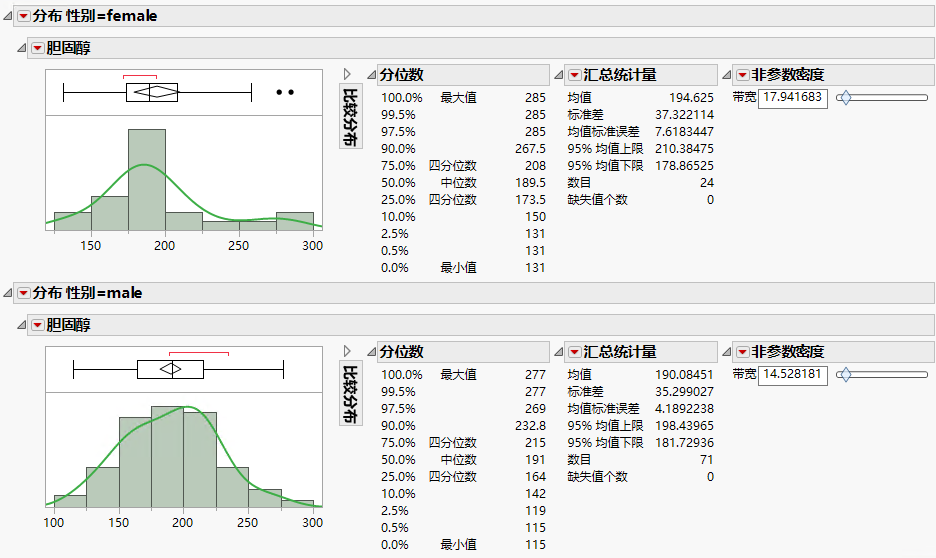Click the male 带宽 input field 14.528181
Image resolution: width=936 pixels, height=558 pixels.
pos(793,375)
